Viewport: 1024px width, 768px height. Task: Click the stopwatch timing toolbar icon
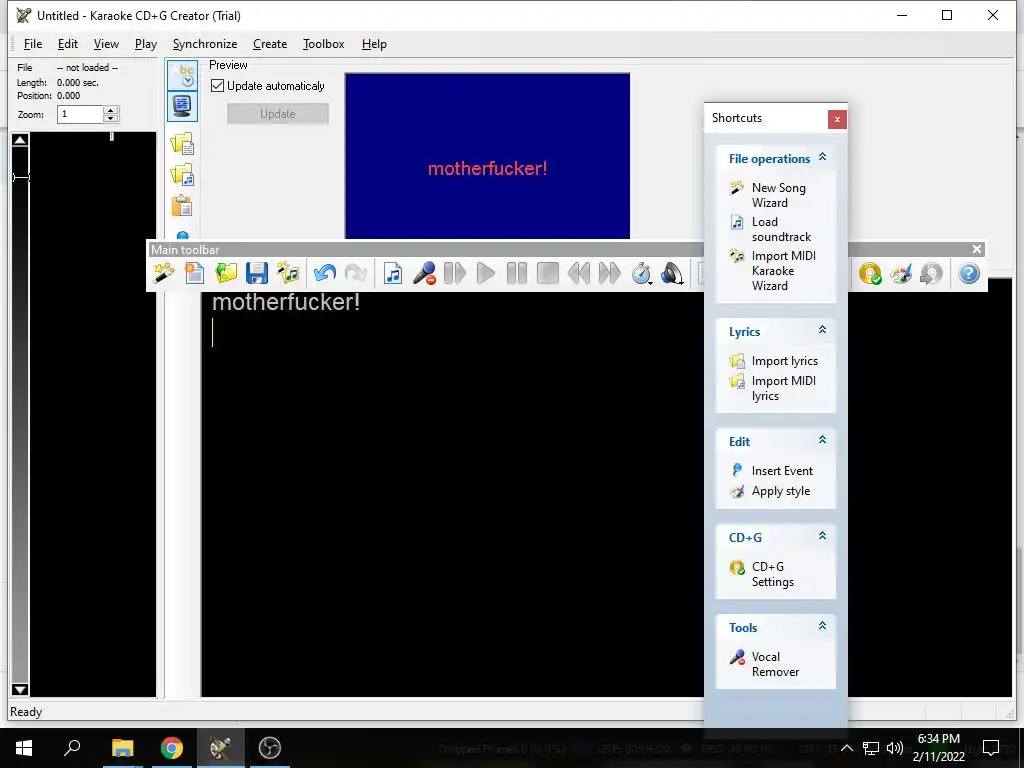coord(641,273)
